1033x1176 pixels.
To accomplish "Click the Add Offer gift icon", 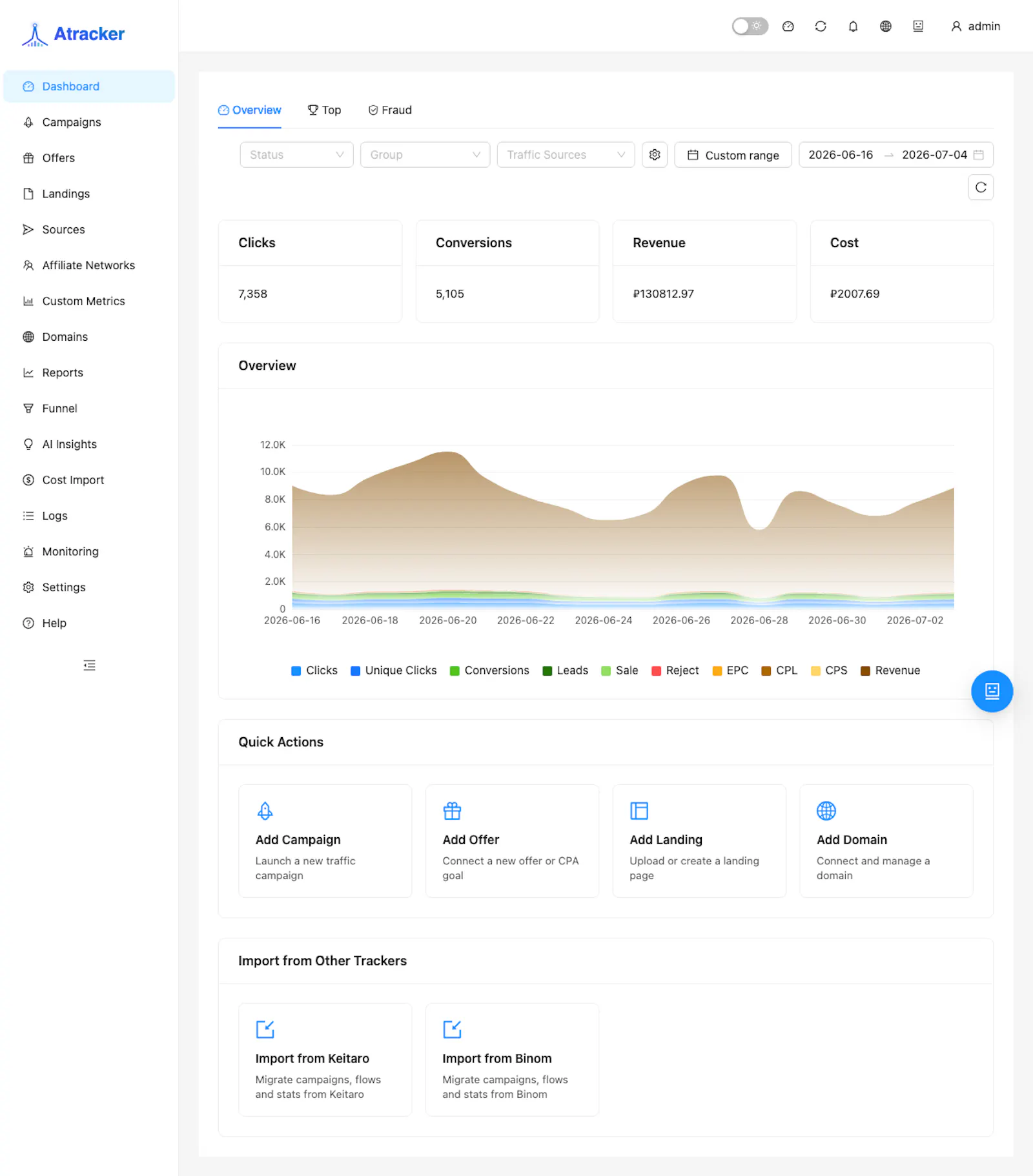I will pos(453,811).
